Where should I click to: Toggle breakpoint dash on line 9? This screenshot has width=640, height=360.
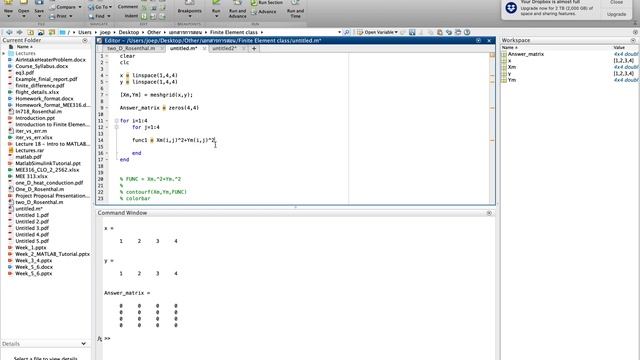(x=107, y=108)
